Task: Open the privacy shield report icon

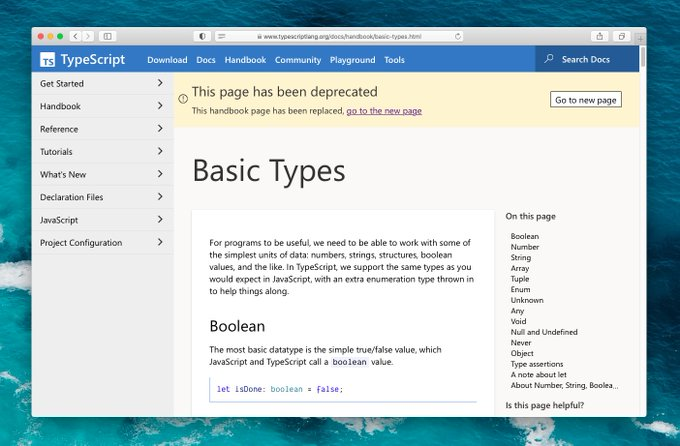Action: point(202,36)
